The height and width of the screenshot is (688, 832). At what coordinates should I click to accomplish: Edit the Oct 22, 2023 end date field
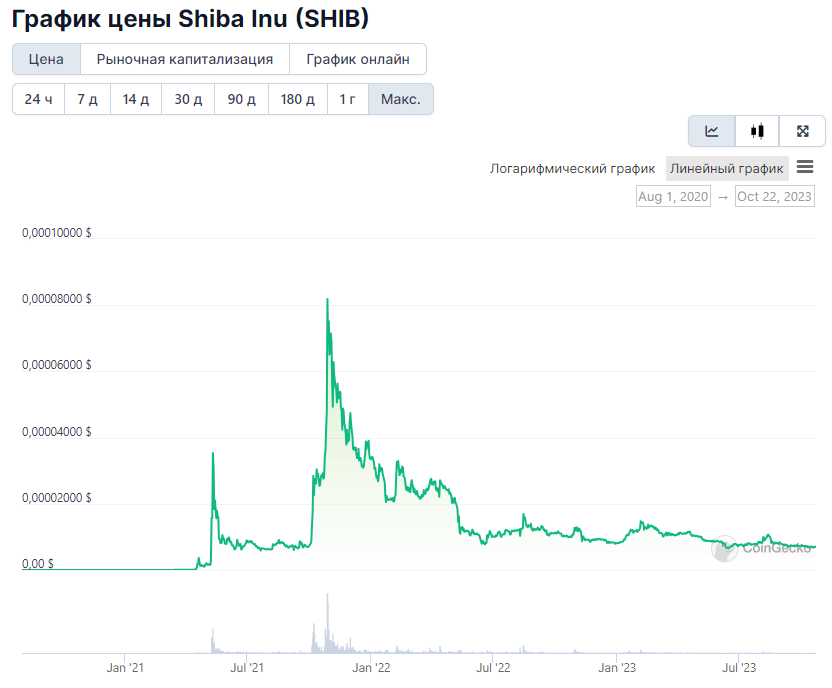point(775,196)
